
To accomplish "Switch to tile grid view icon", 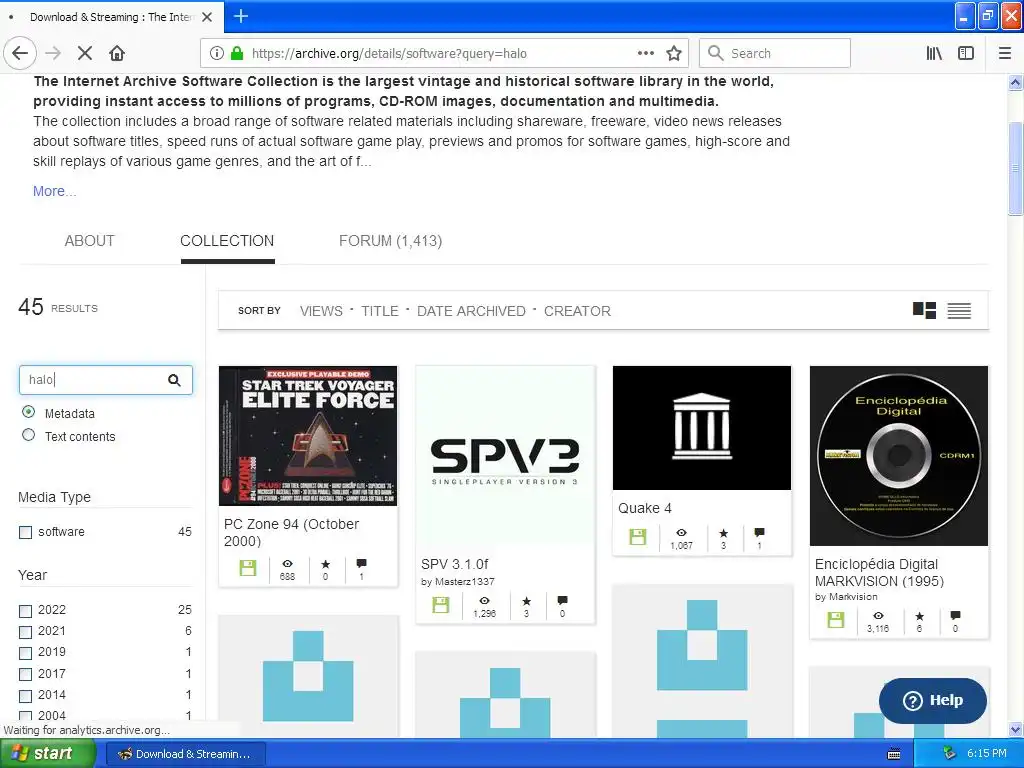I will point(924,310).
